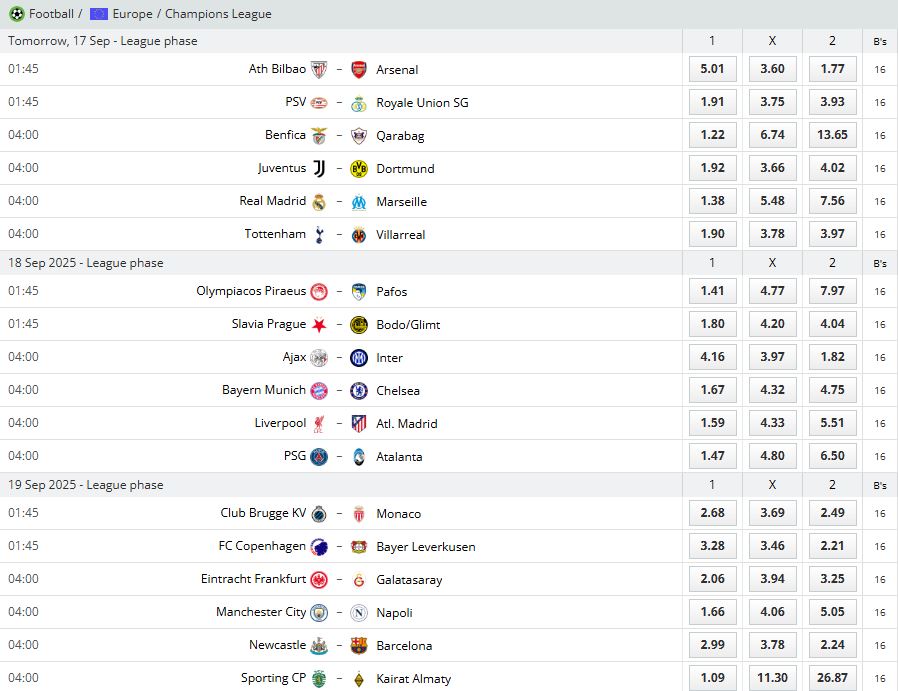This screenshot has width=898, height=691.
Task: Select Ath Bilbao home win odds 5.01
Action: [x=712, y=70]
